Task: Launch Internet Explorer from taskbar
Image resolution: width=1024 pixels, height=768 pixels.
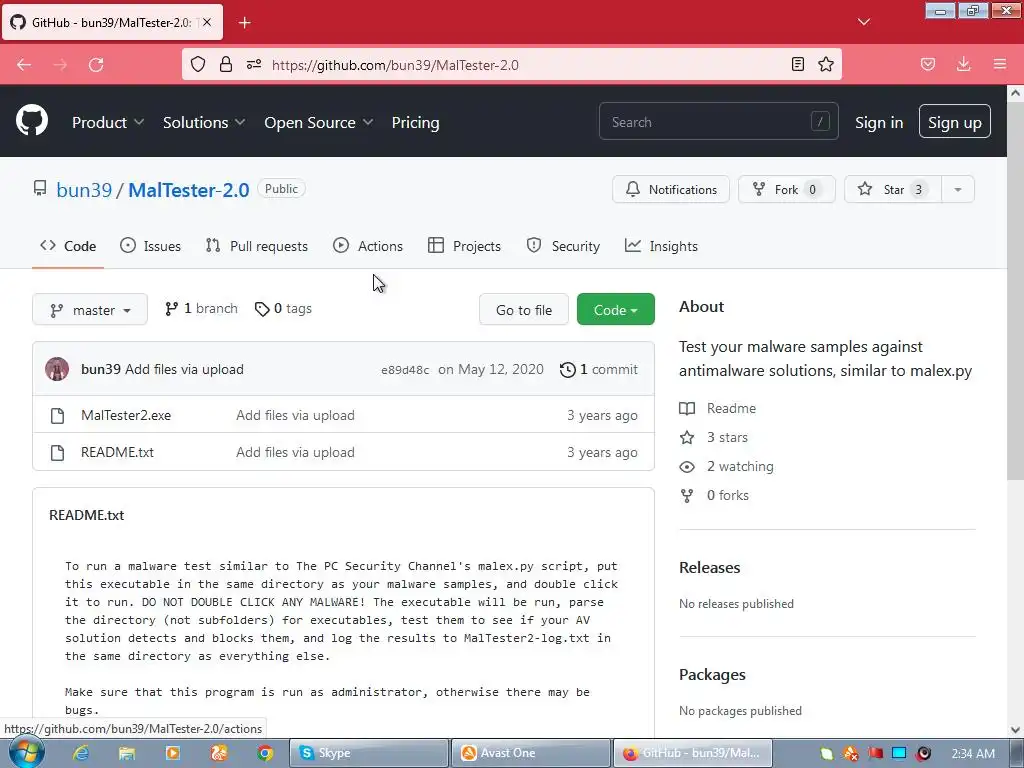Action: point(81,753)
